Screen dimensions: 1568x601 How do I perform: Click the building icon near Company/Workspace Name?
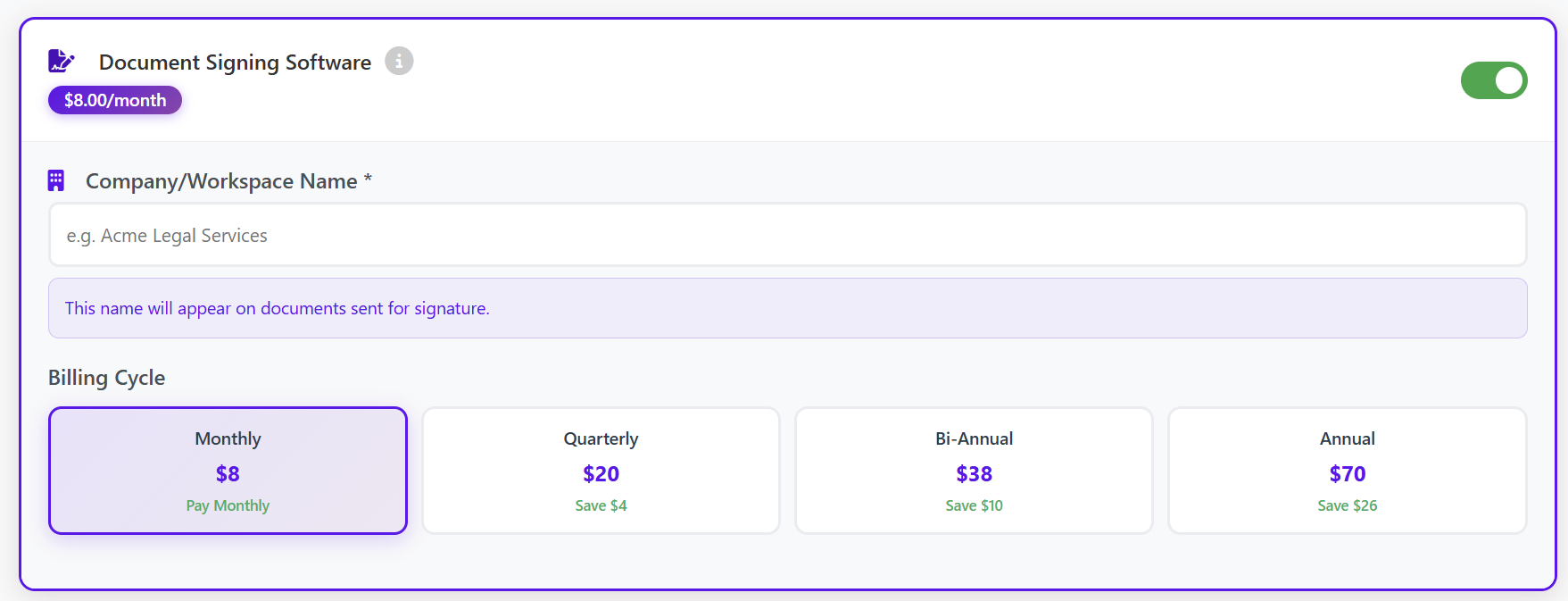(x=56, y=180)
